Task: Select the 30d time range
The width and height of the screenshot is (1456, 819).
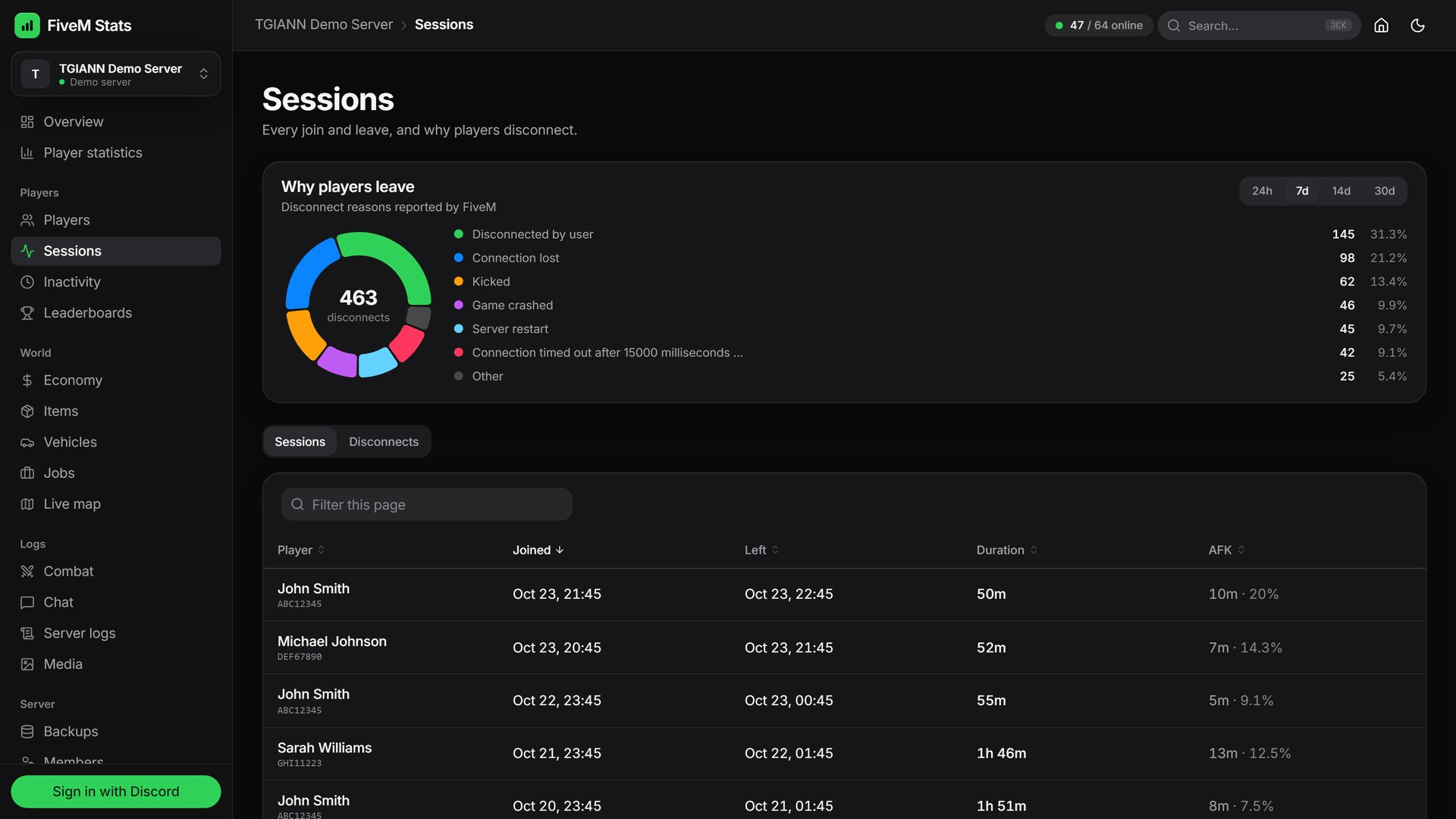Action: 1384,191
